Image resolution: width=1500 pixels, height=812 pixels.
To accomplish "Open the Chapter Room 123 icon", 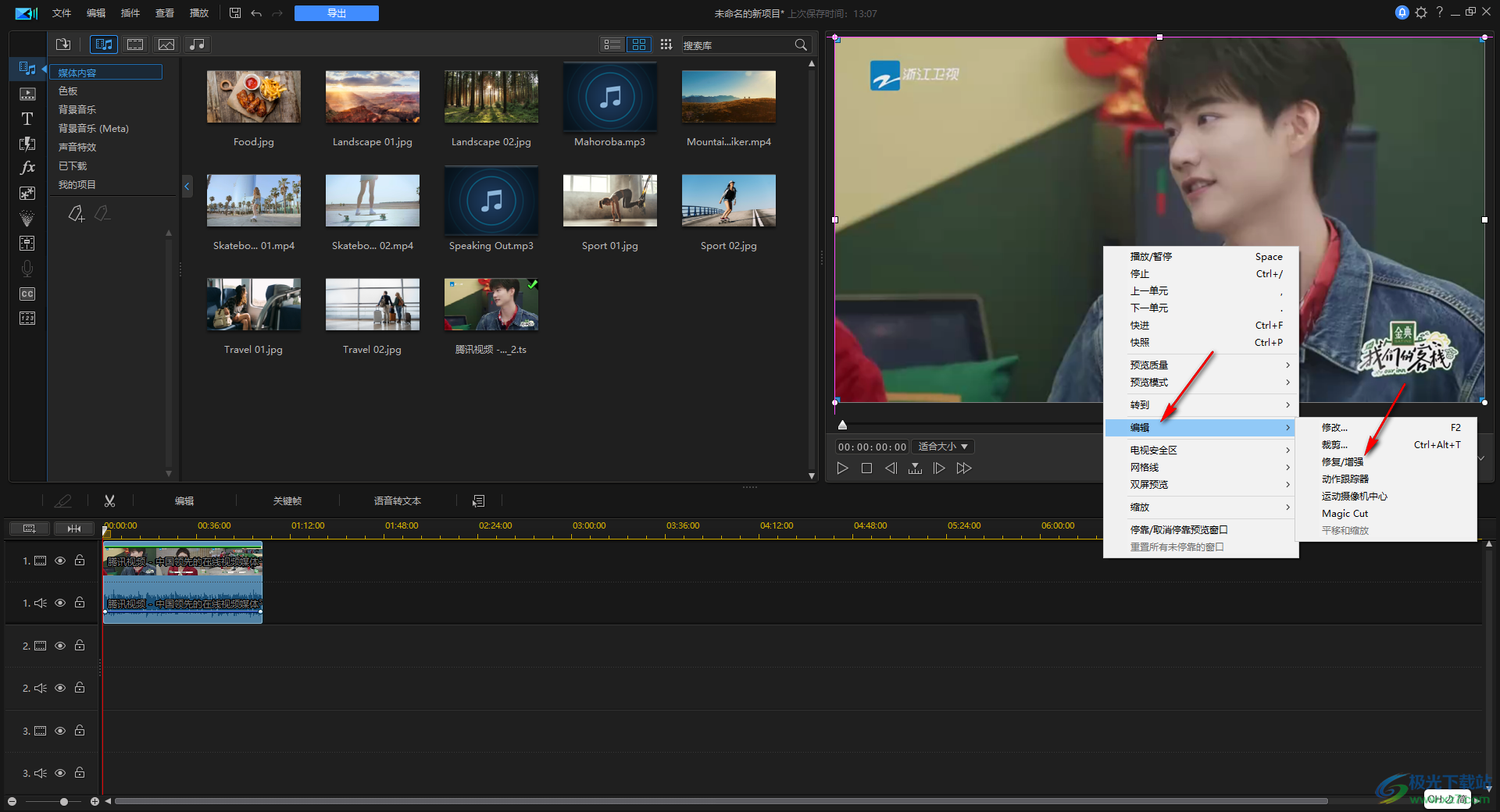I will [27, 319].
